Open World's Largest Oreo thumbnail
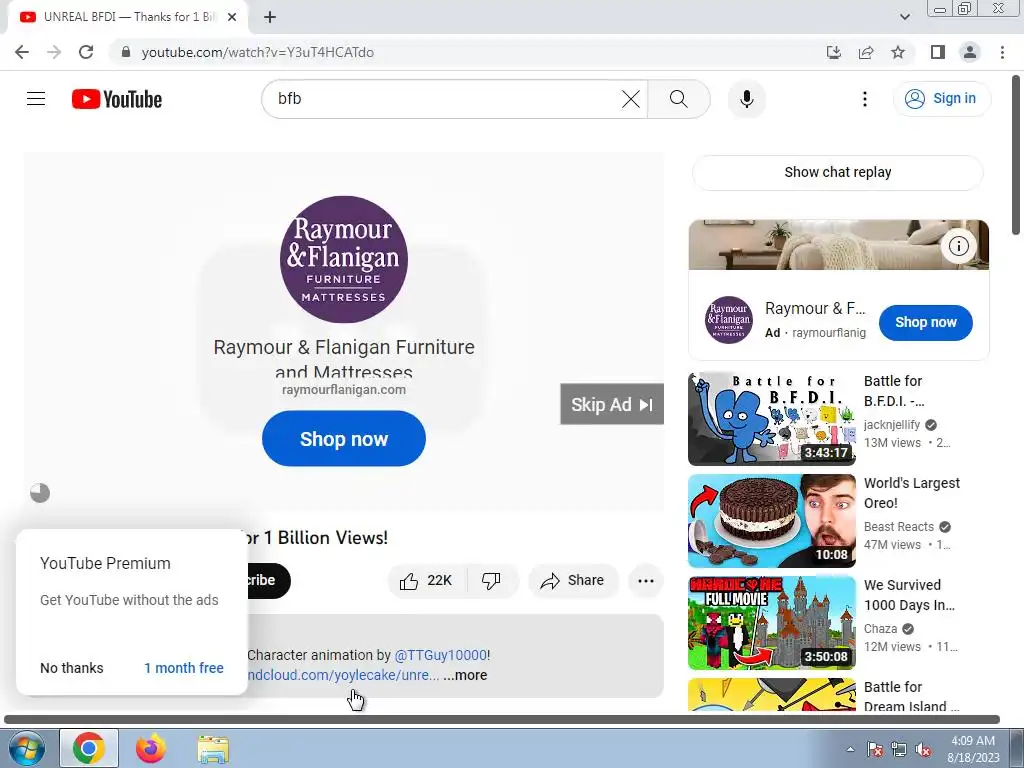The height and width of the screenshot is (768, 1024). tap(771, 521)
